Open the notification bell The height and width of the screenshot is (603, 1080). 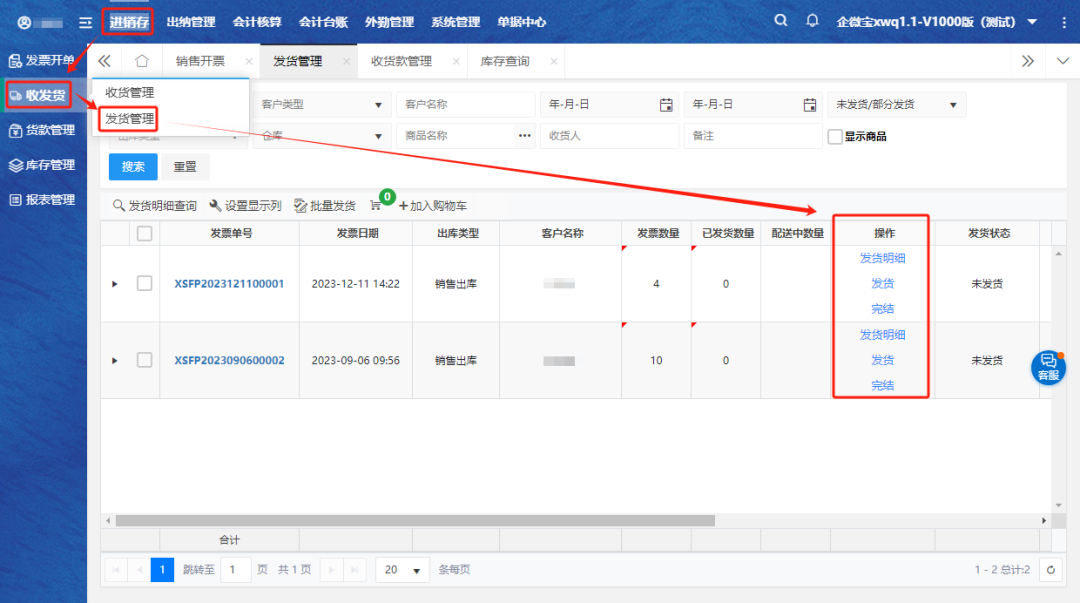pos(812,21)
